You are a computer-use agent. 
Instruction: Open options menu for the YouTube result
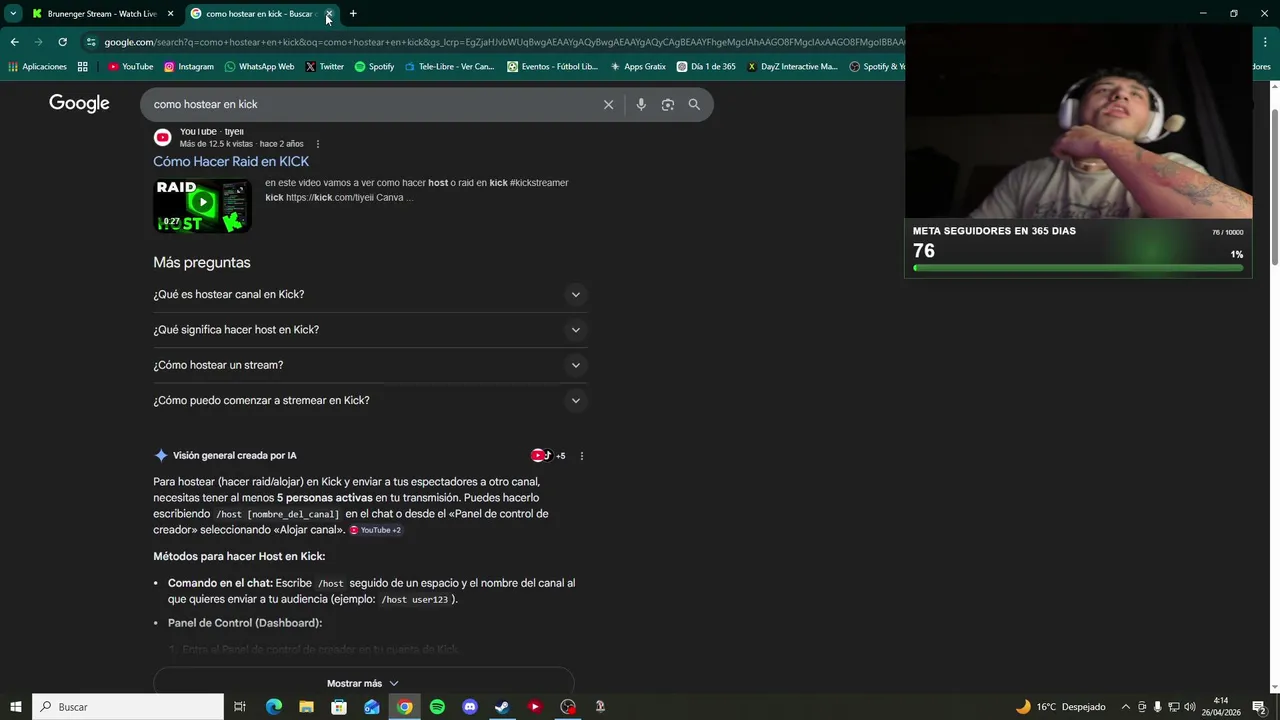click(x=318, y=144)
